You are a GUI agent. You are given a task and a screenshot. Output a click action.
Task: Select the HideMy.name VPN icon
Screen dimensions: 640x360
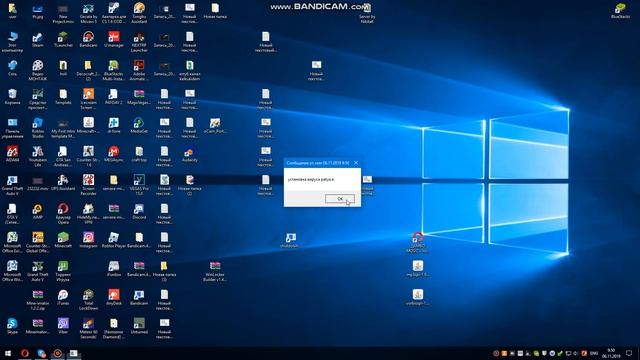88,214
